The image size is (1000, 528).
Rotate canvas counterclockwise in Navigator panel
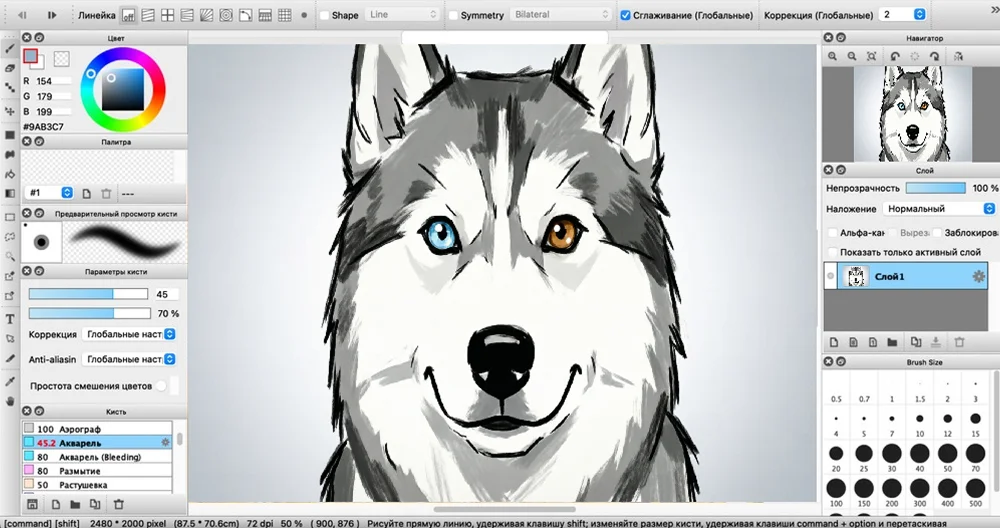(x=895, y=56)
